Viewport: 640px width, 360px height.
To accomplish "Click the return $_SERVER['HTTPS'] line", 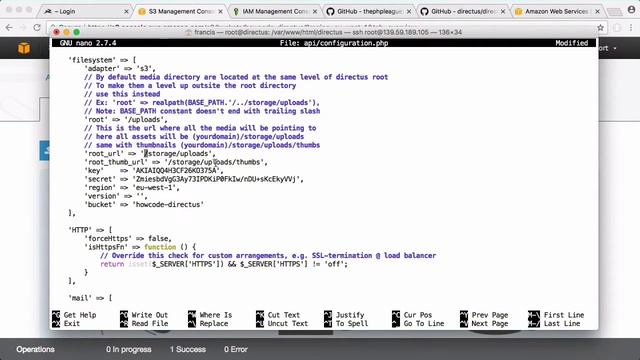I will point(224,264).
